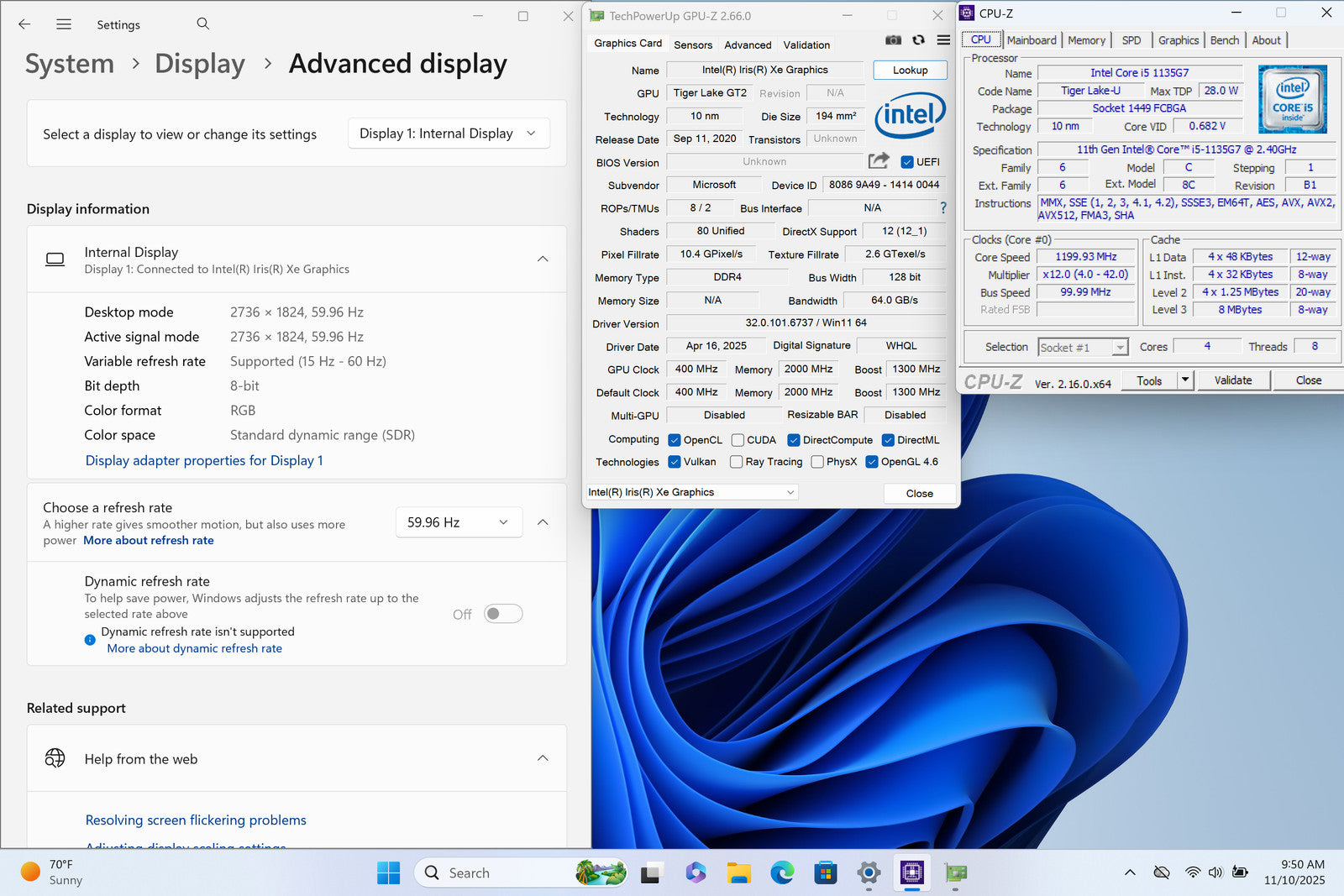This screenshot has height=896, width=1344.
Task: Switch to the GPU-Z Sensors tab
Action: pyautogui.click(x=692, y=45)
